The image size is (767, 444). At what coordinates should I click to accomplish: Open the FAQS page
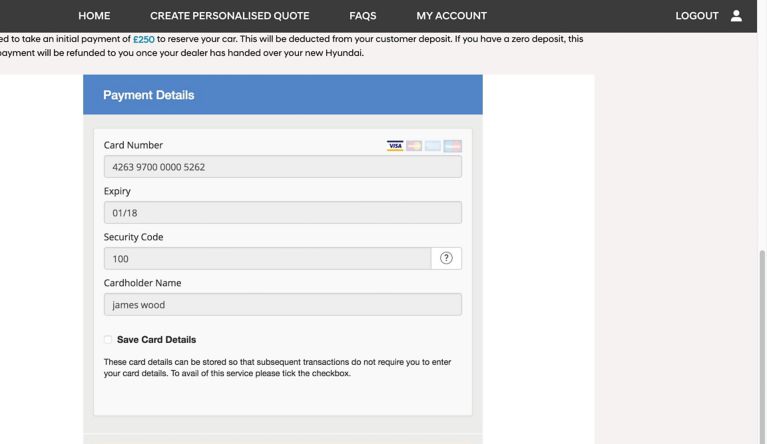point(362,16)
